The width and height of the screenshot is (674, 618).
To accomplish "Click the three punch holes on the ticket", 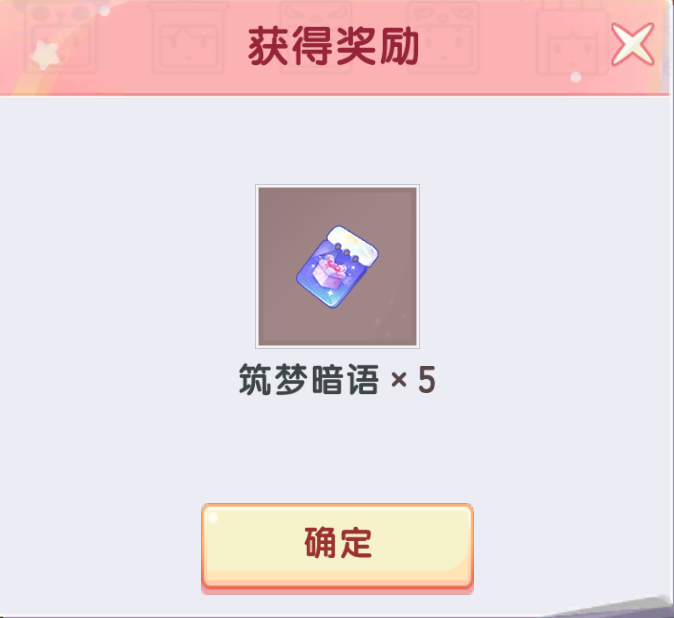I will [348, 254].
